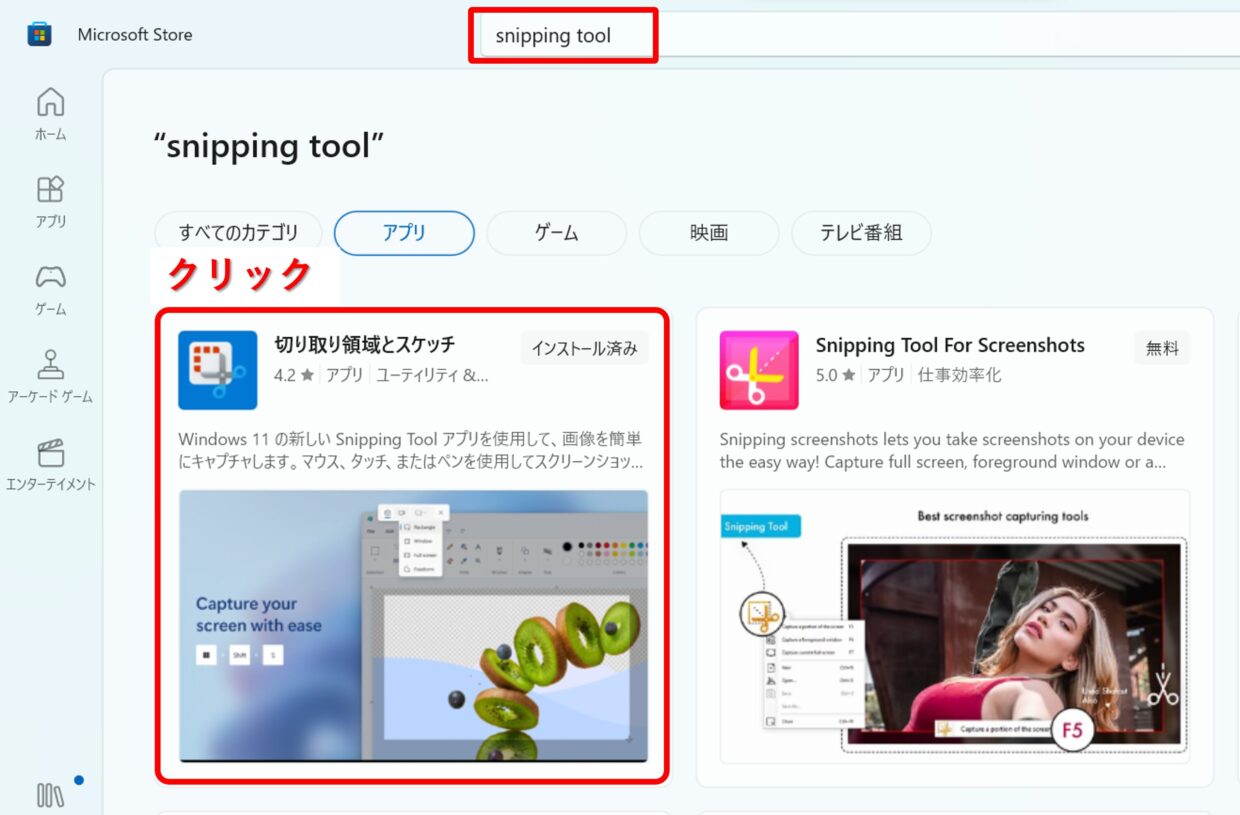
Task: Go to the ゲーム sidebar section
Action: pyautogui.click(x=50, y=290)
